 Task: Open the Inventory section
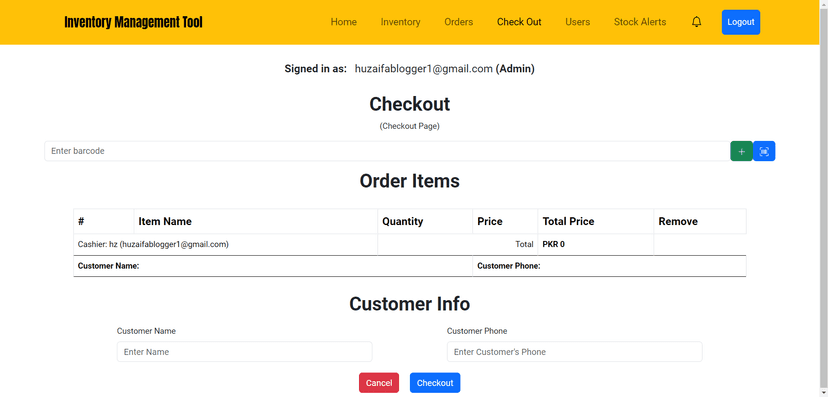[x=400, y=22]
